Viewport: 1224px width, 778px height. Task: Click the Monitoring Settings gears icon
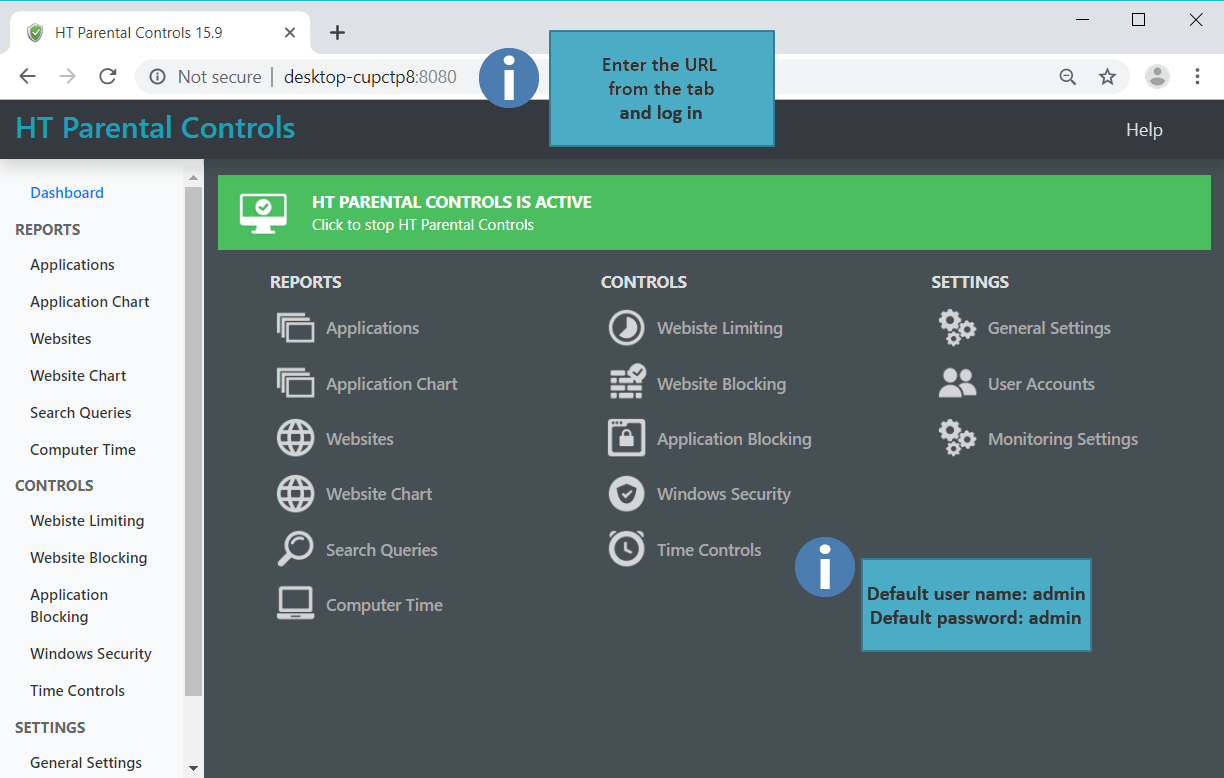[957, 439]
